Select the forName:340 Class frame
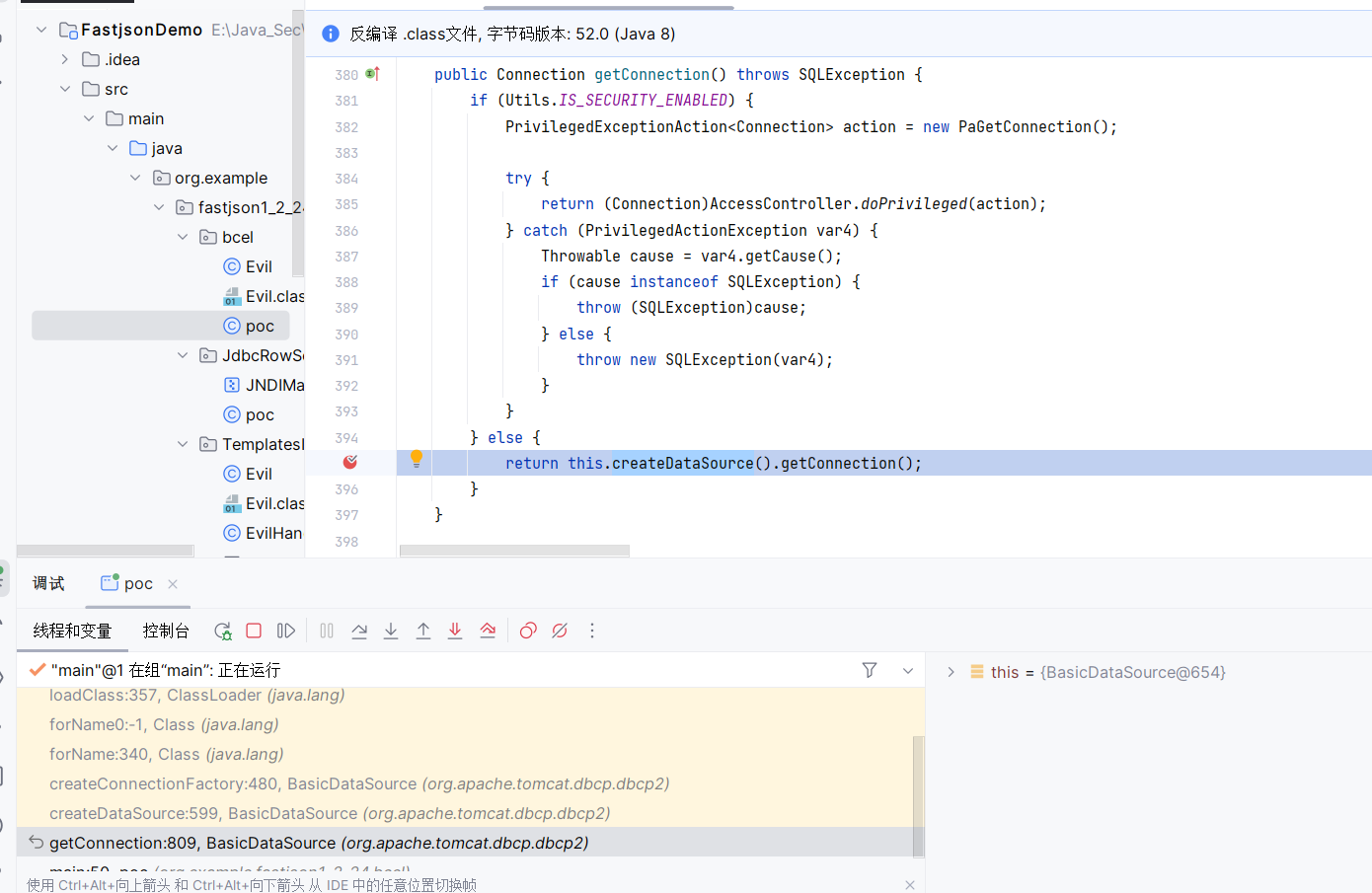Viewport: 1372px width, 893px height. pos(464,754)
